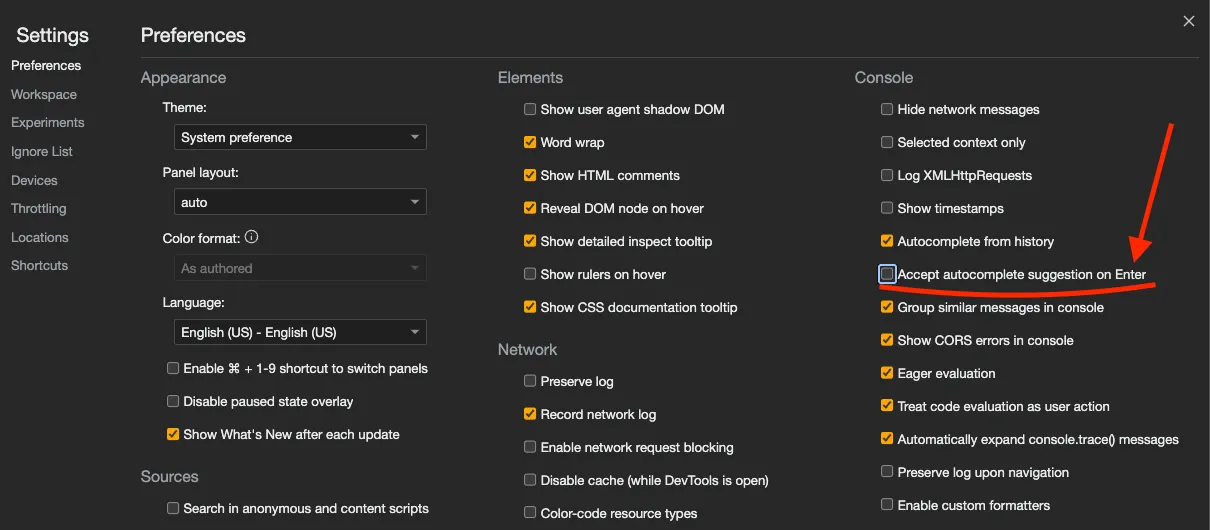Open the Devices settings tab
Screen dimensions: 1210x530
tap(35, 180)
